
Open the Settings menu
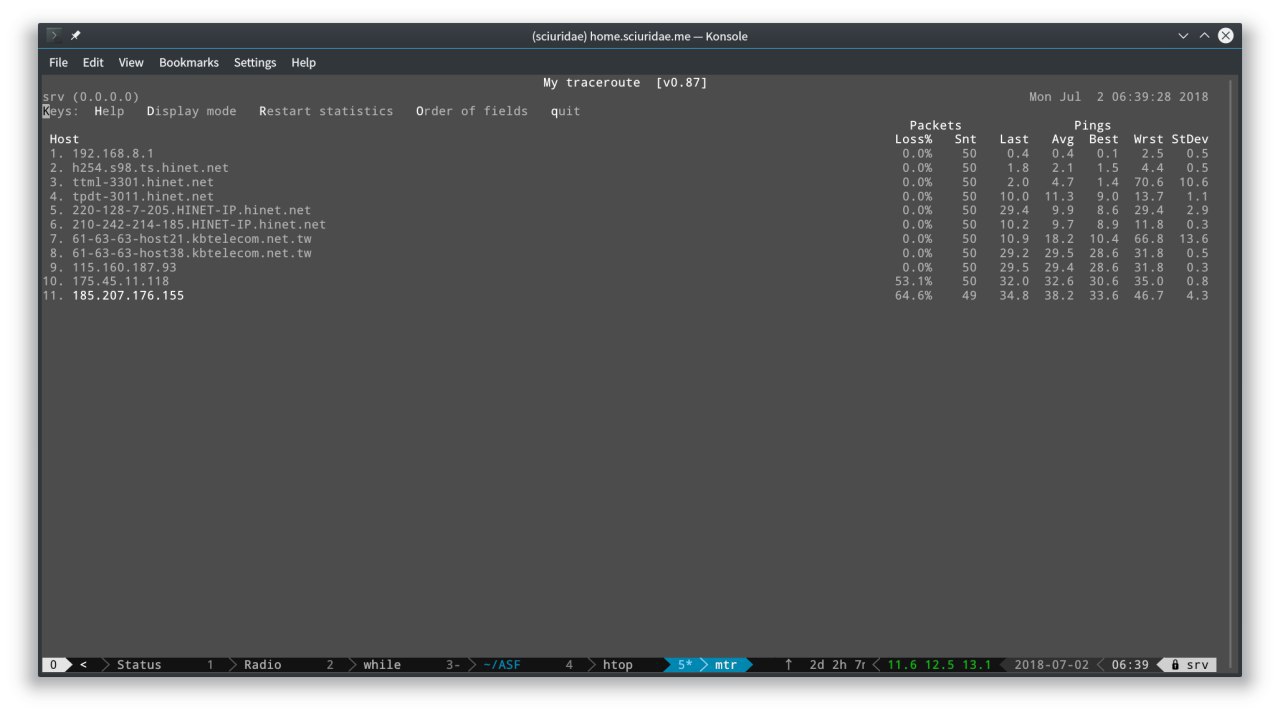tap(255, 63)
